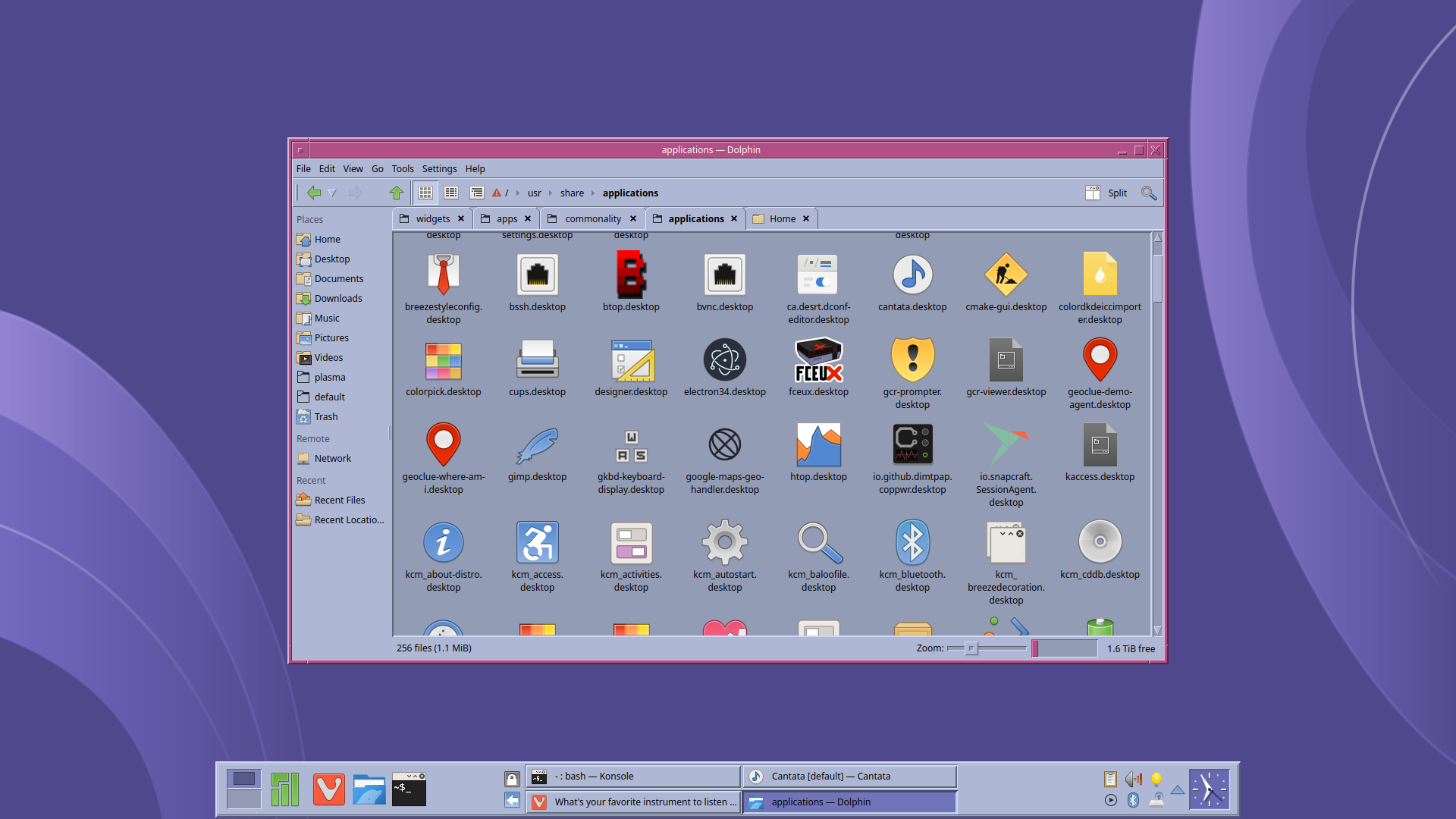Show hidden system tray icons arrow
Screen dimensions: 1456x819
point(1178,789)
